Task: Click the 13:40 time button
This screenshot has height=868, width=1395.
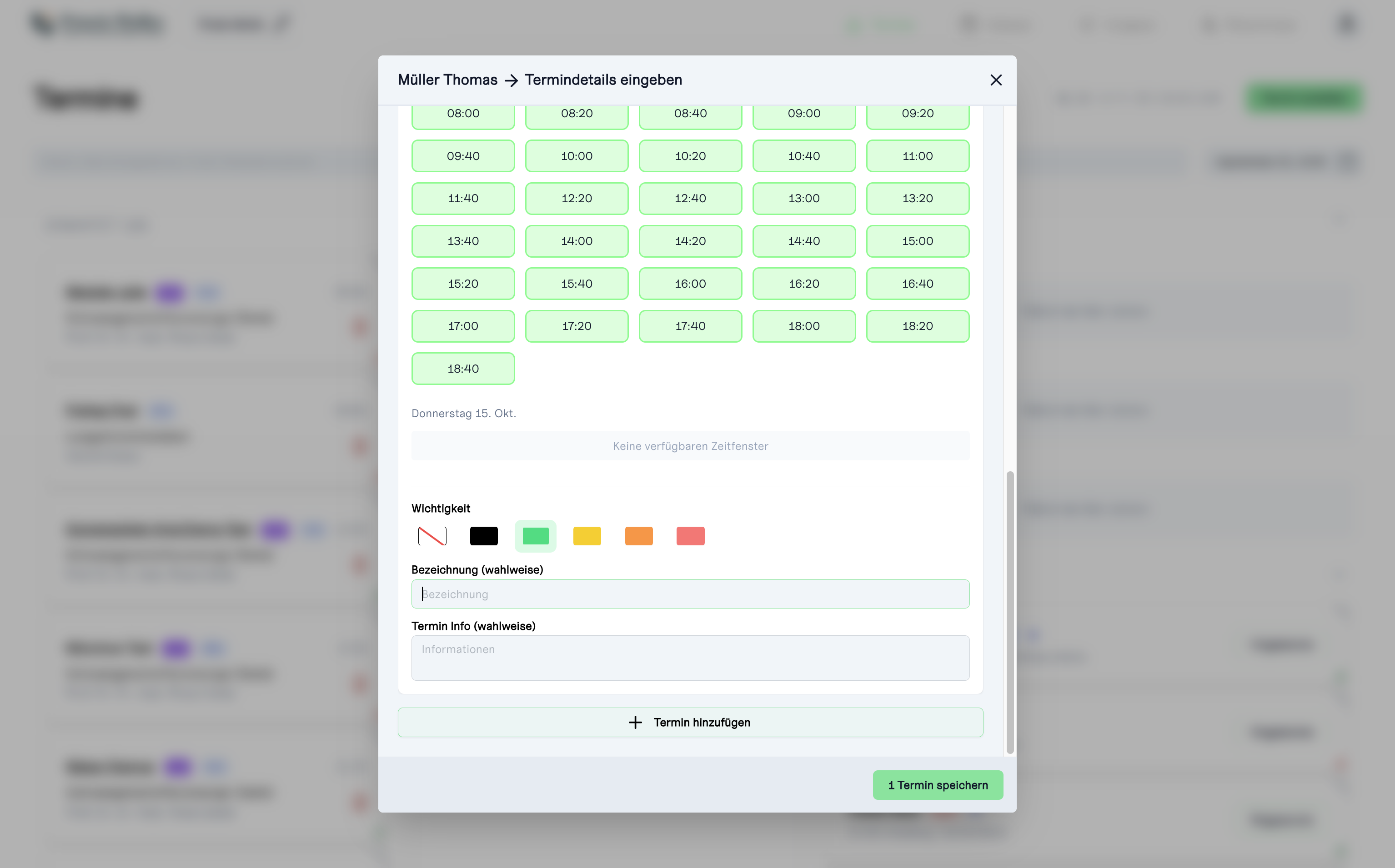Action: tap(463, 241)
